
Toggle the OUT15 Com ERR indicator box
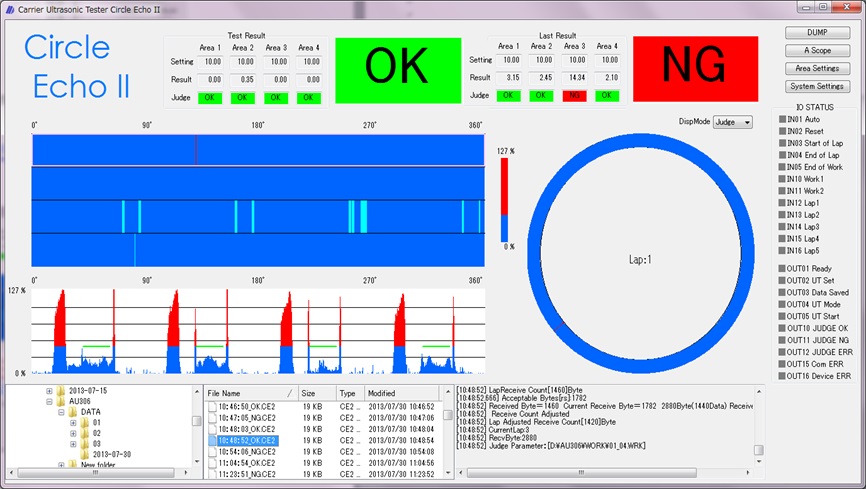click(x=782, y=364)
